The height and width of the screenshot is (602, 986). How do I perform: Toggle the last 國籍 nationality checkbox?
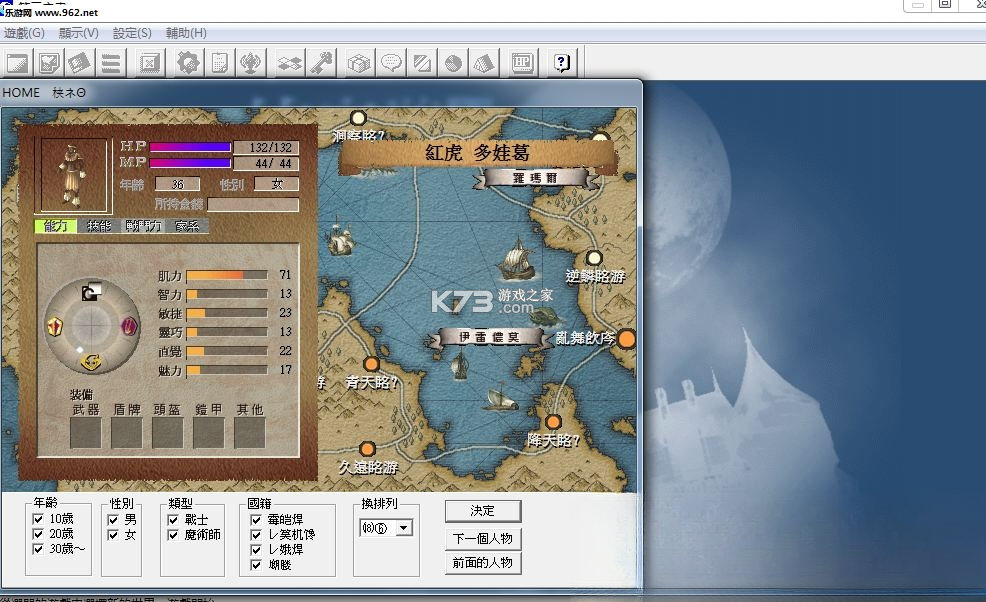coord(256,565)
